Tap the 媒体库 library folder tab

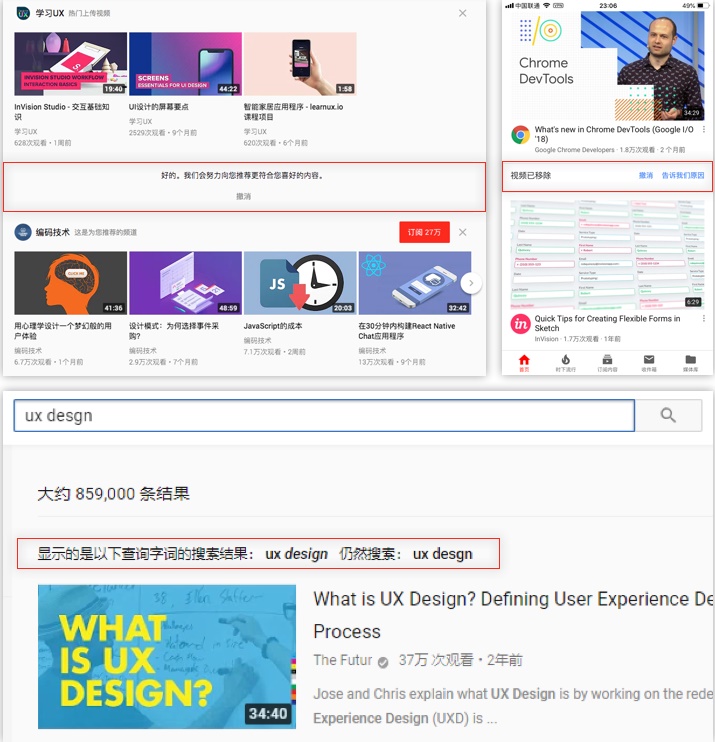(690, 363)
